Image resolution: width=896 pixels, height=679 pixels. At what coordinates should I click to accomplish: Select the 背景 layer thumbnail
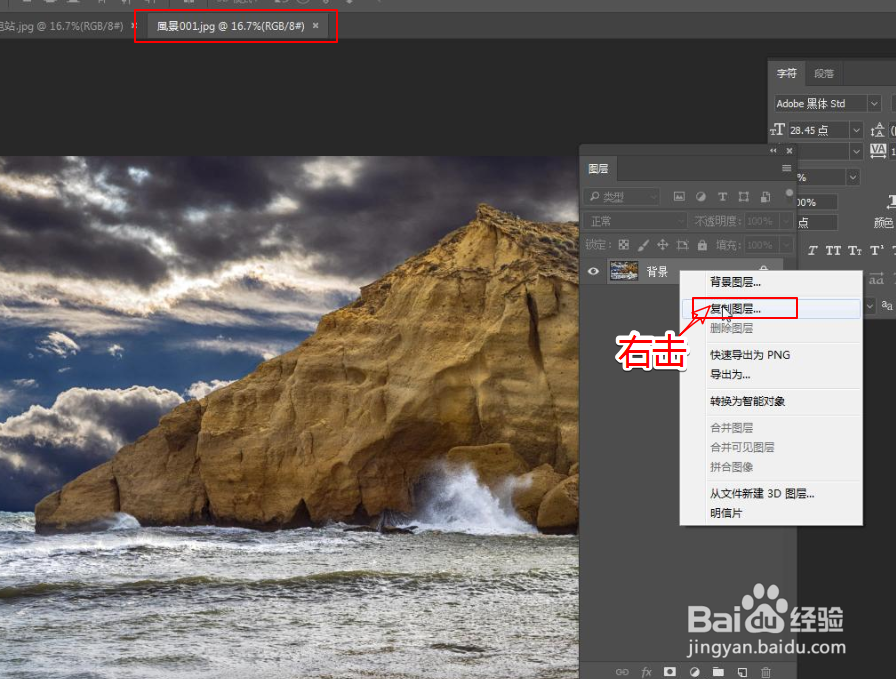[x=623, y=271]
